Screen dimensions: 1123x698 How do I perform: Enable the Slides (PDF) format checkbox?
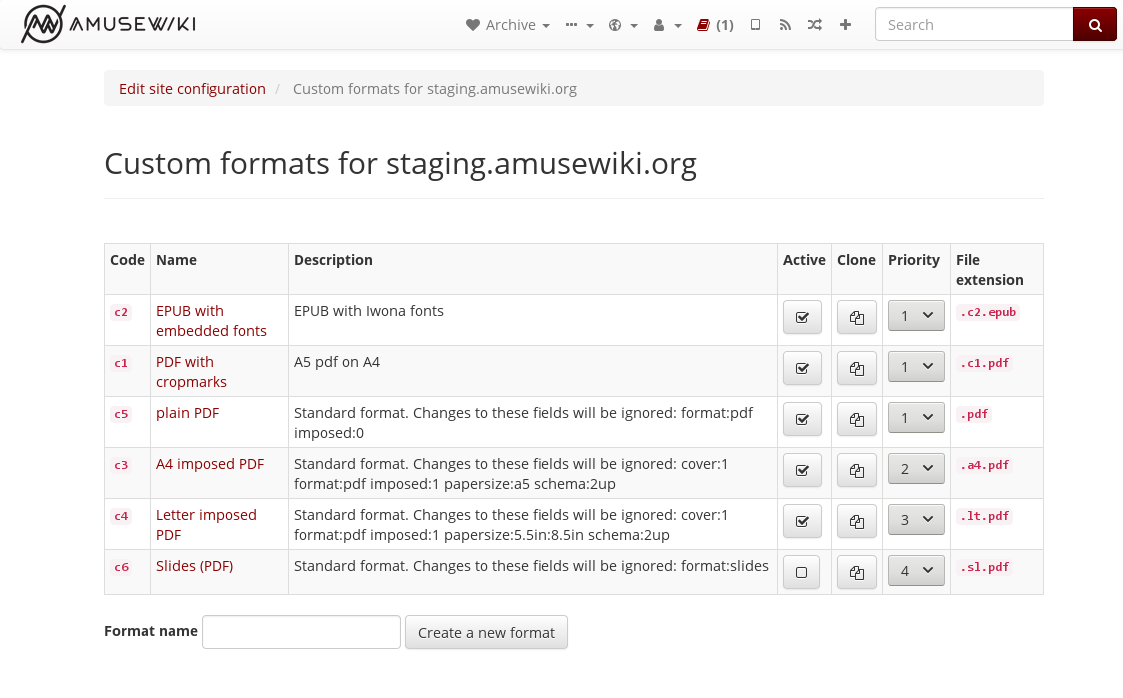point(801,573)
